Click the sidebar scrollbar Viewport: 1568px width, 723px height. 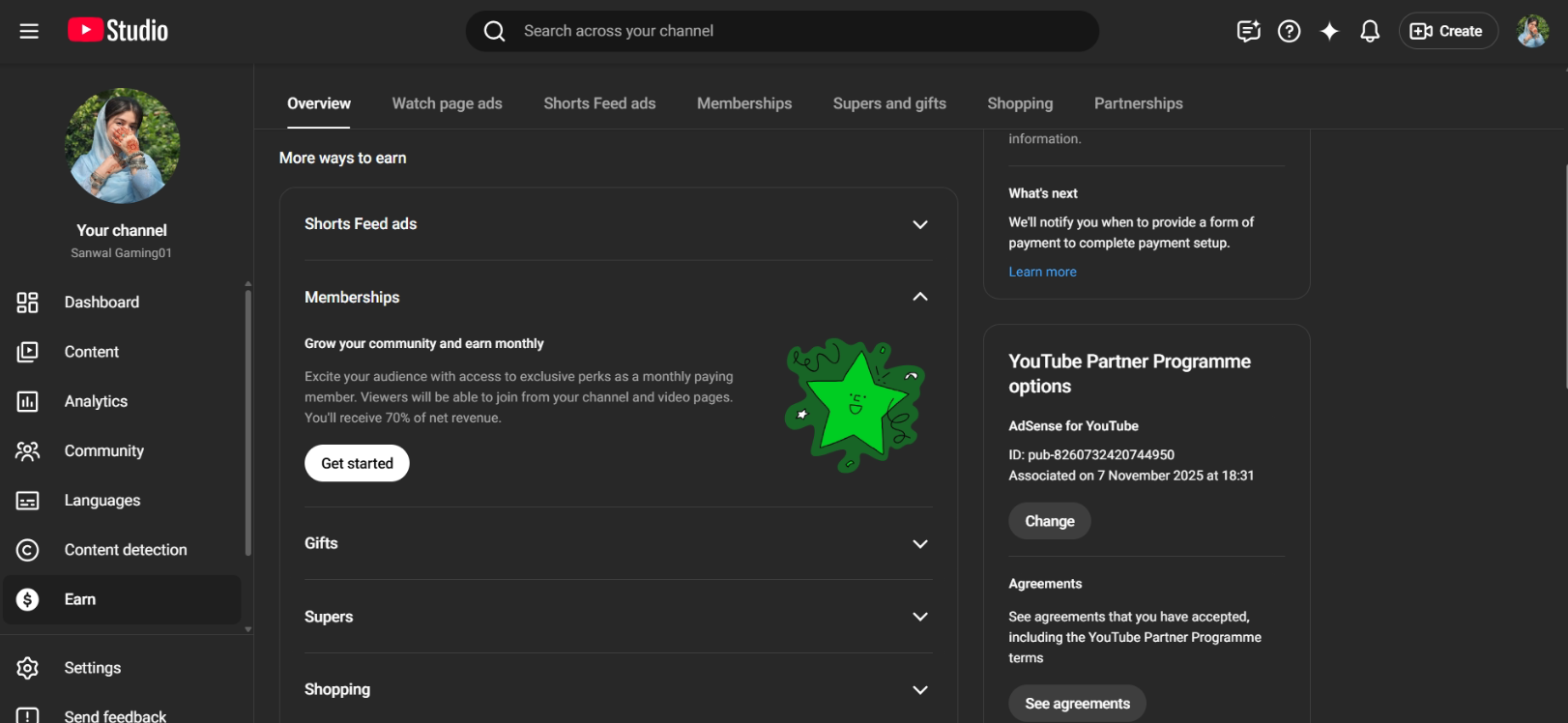click(x=248, y=422)
